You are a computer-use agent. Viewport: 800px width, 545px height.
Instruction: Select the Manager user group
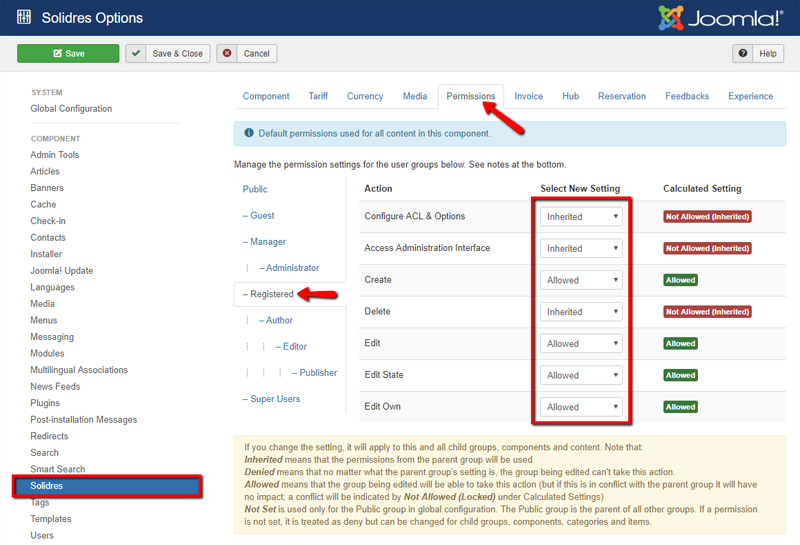[264, 241]
